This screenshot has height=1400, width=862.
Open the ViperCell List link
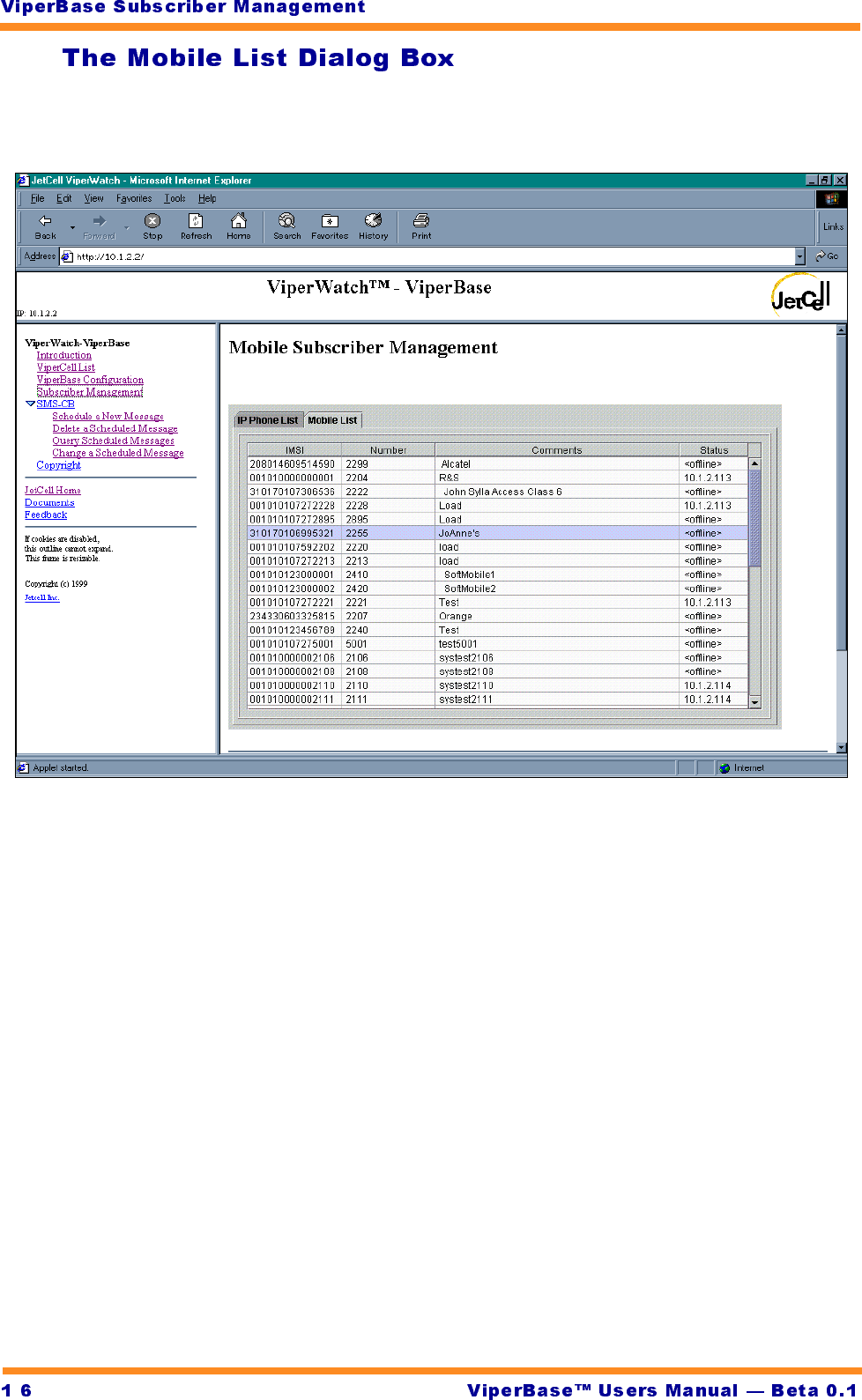click(65, 367)
